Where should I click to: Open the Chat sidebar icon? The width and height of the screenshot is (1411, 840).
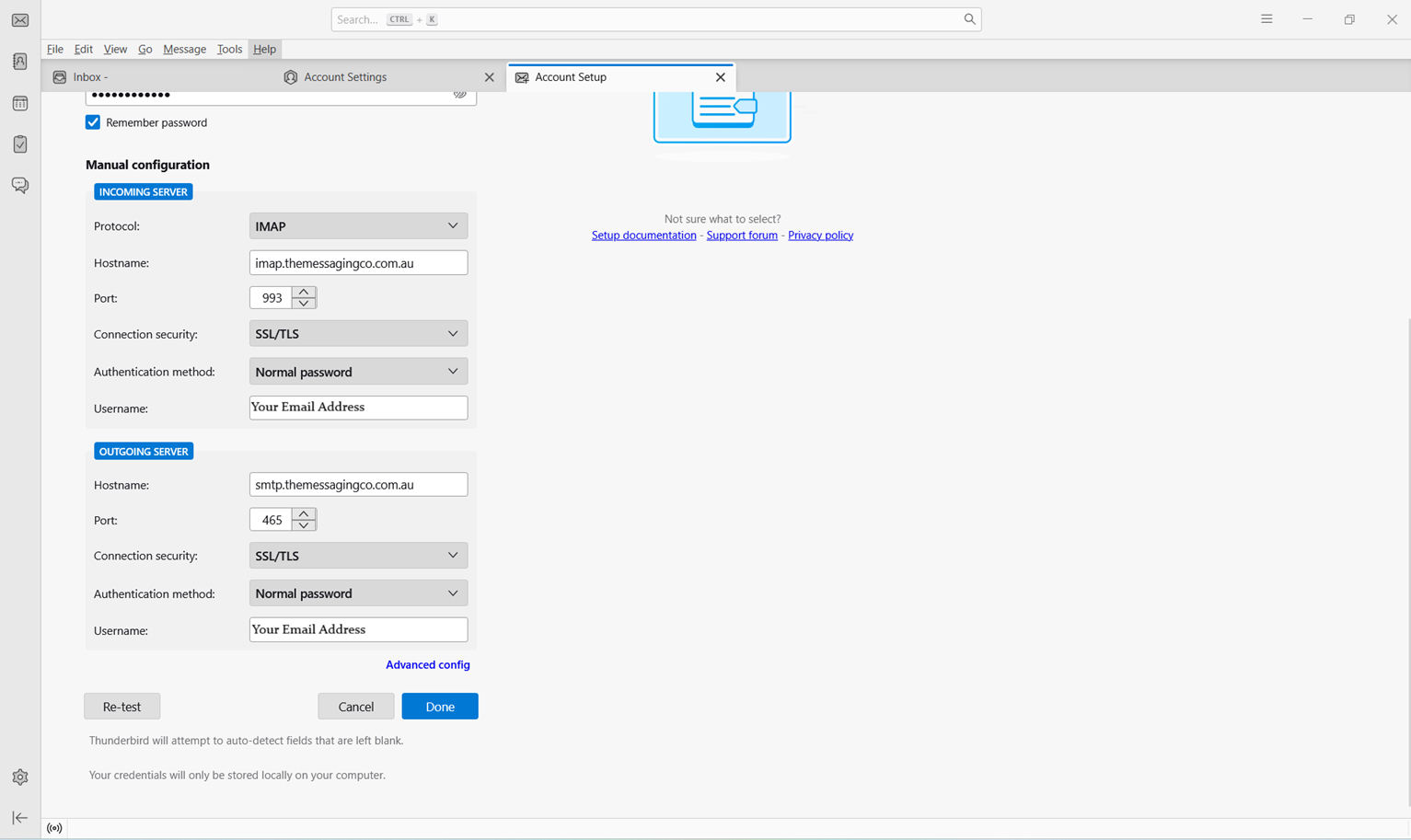point(20,186)
